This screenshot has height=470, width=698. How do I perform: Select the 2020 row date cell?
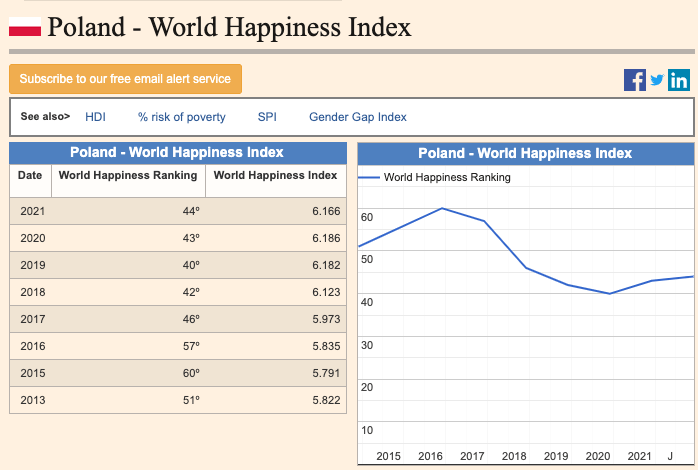(x=32, y=238)
